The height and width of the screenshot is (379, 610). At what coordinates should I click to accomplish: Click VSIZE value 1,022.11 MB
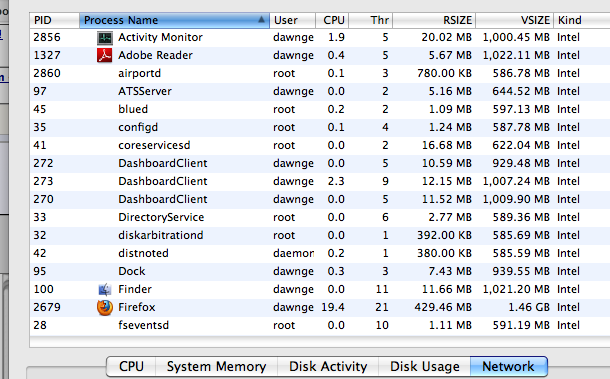516,56
